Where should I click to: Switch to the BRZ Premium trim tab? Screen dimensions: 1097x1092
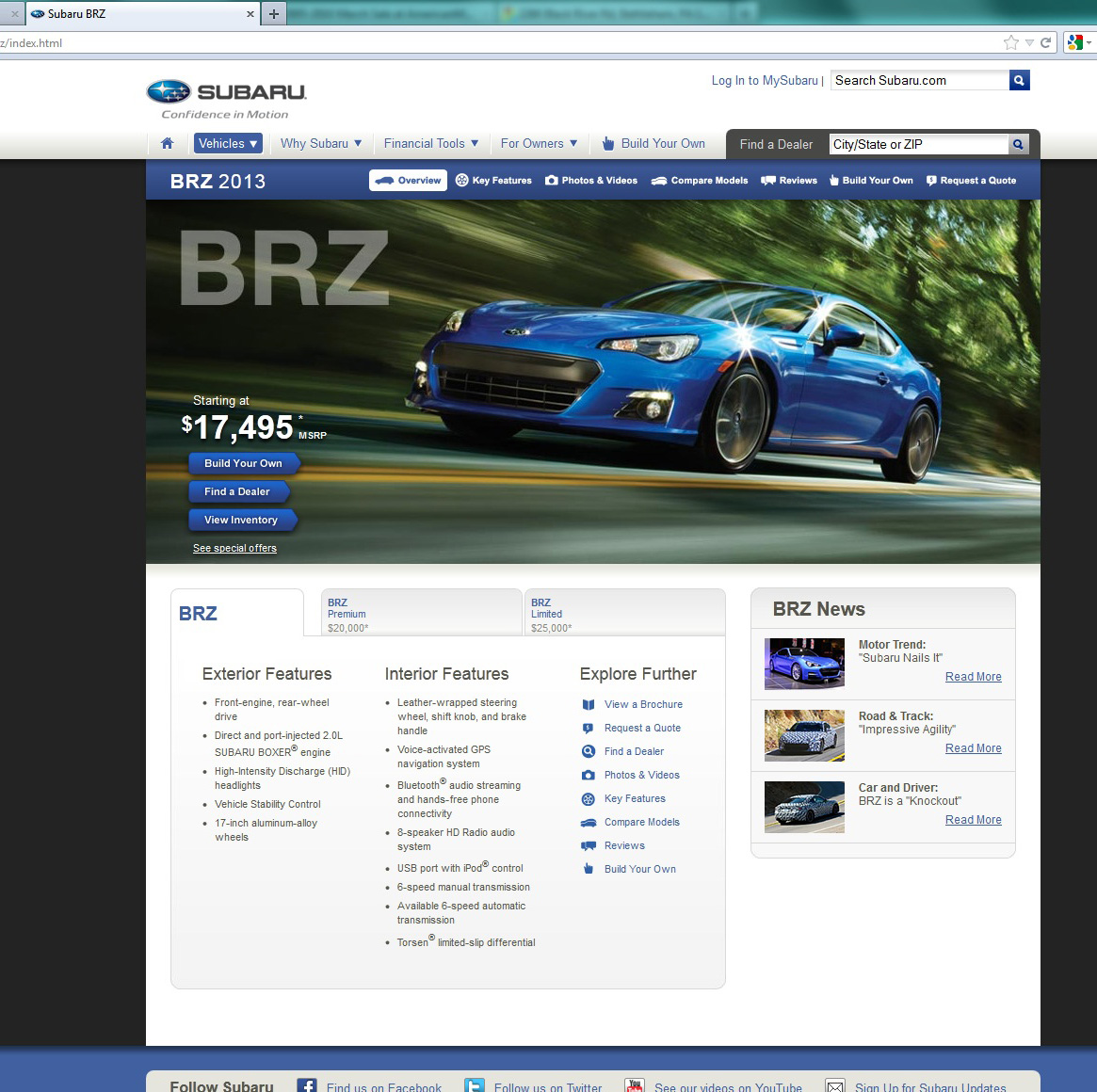click(421, 614)
